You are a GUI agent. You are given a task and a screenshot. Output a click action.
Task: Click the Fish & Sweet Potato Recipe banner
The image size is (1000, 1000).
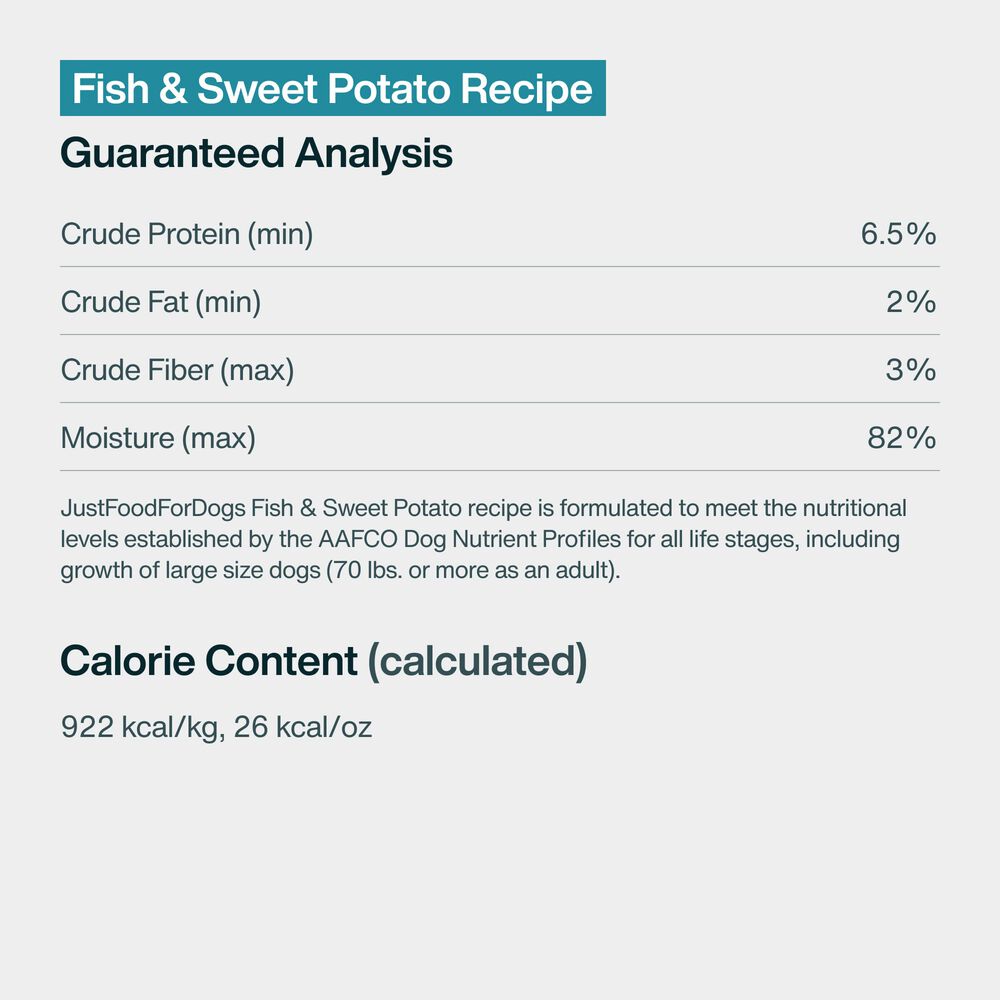coord(332,89)
